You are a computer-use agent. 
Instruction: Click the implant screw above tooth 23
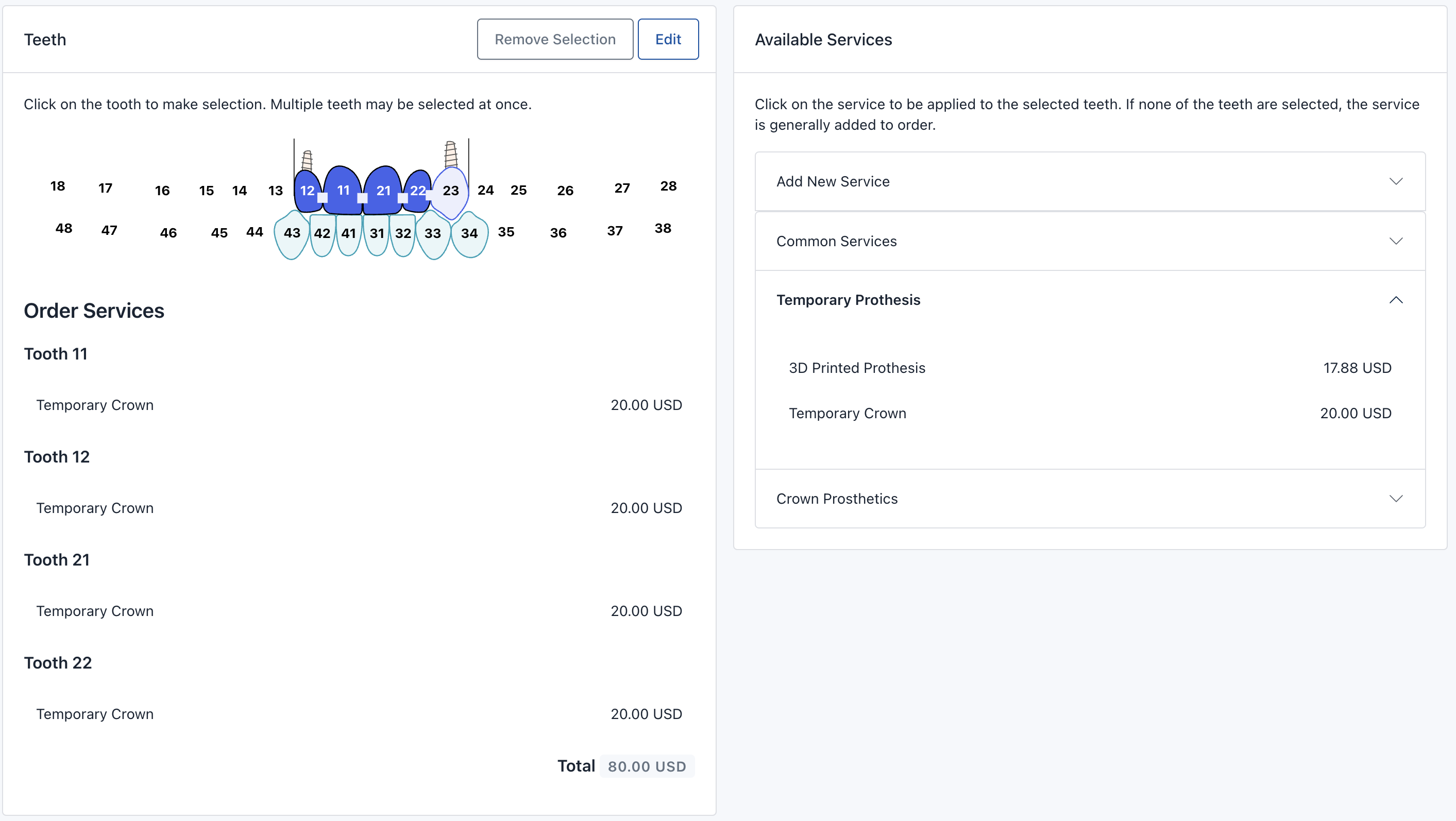point(450,153)
